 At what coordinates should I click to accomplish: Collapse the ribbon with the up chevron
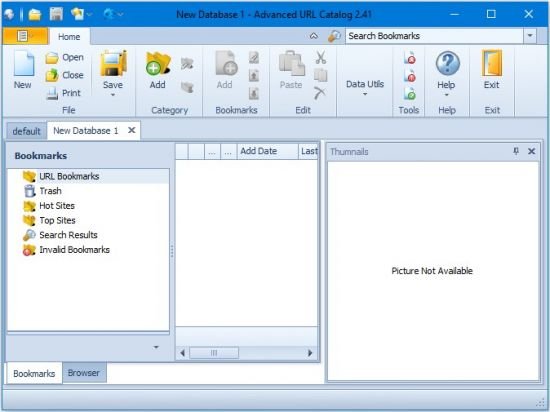coord(314,36)
